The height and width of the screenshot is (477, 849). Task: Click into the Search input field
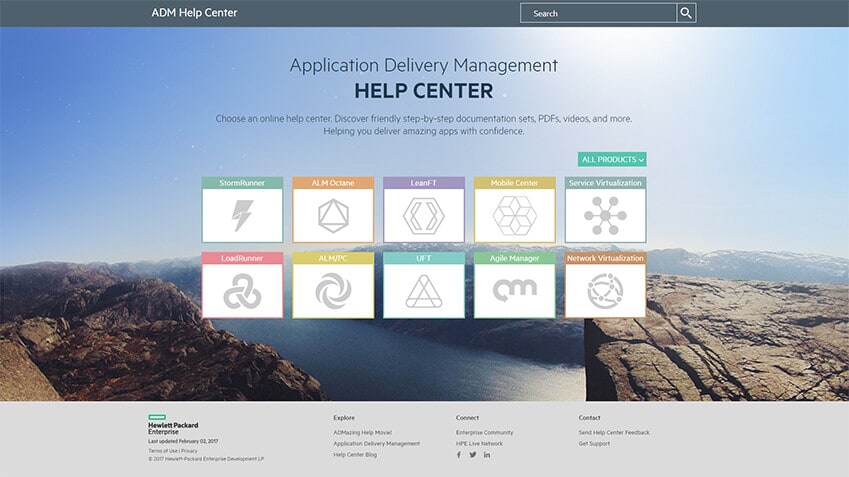tap(598, 13)
